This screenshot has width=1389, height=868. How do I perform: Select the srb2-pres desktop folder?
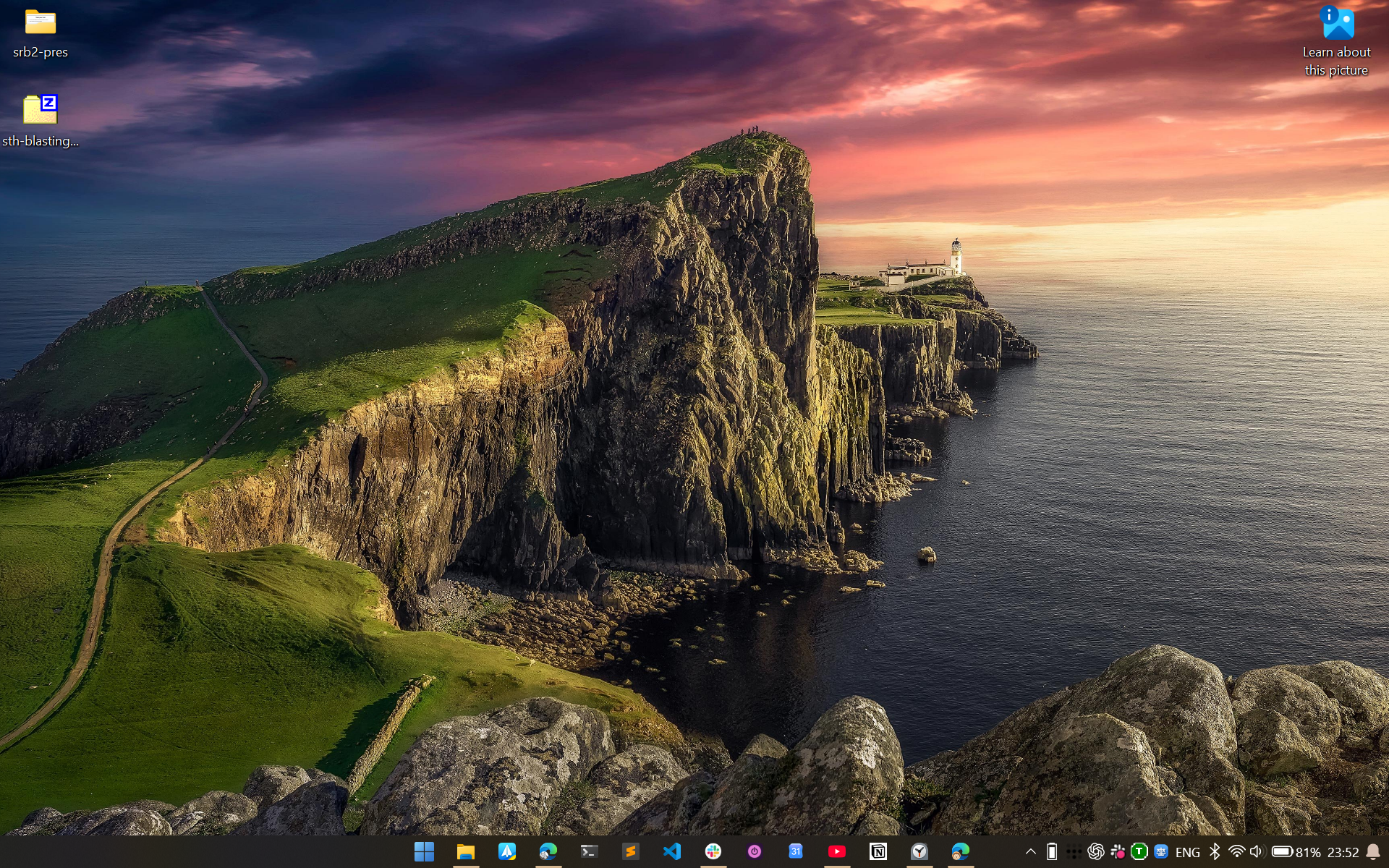tap(41, 34)
